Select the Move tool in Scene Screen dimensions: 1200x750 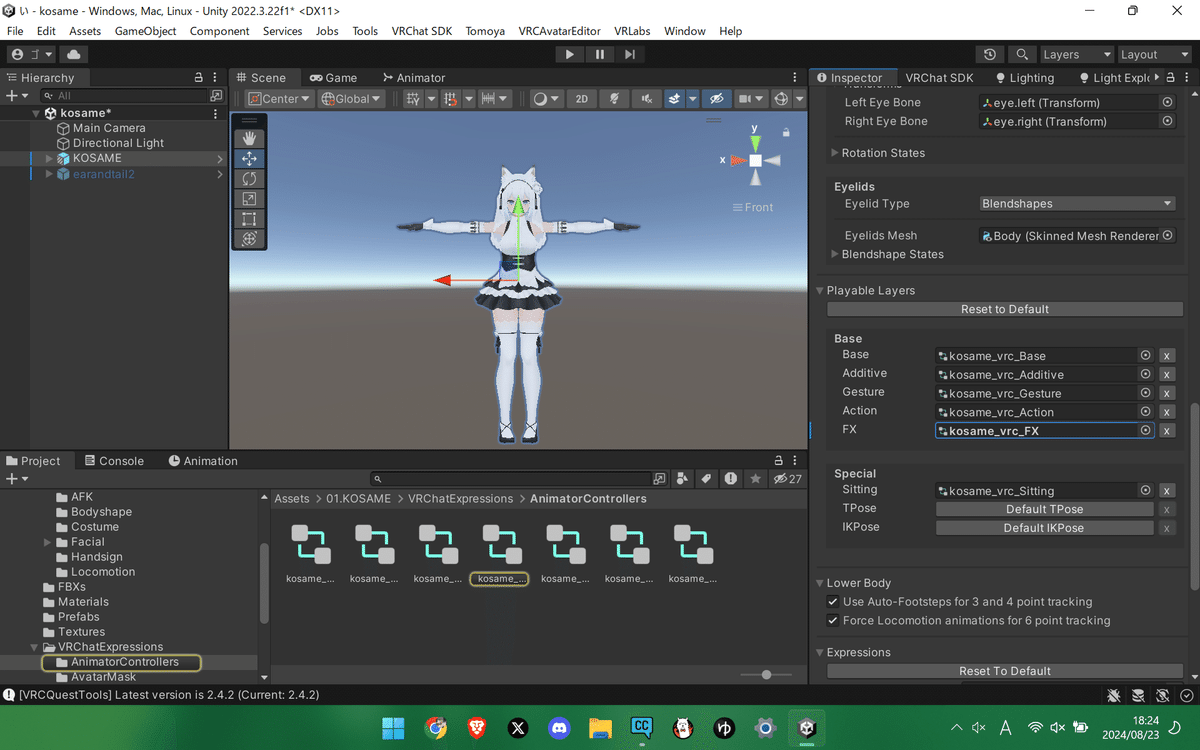tap(249, 158)
